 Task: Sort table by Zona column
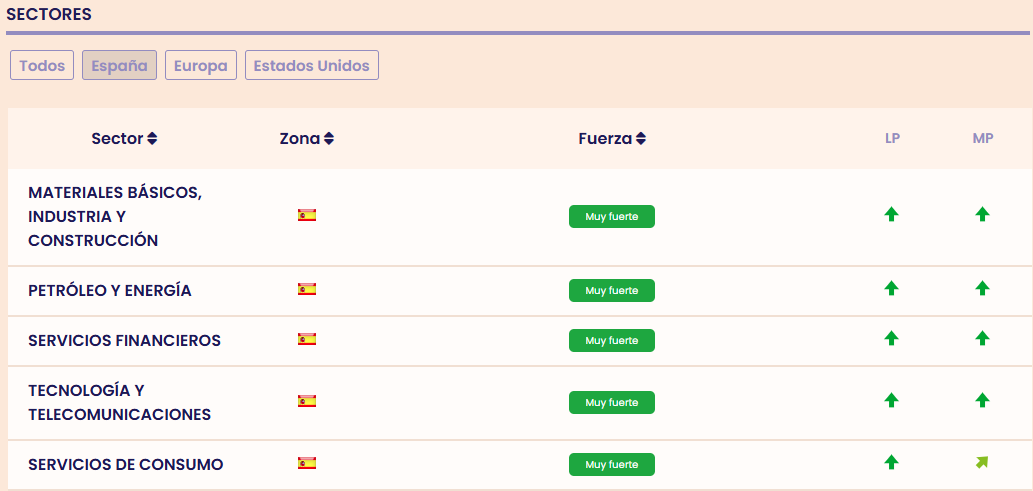306,139
